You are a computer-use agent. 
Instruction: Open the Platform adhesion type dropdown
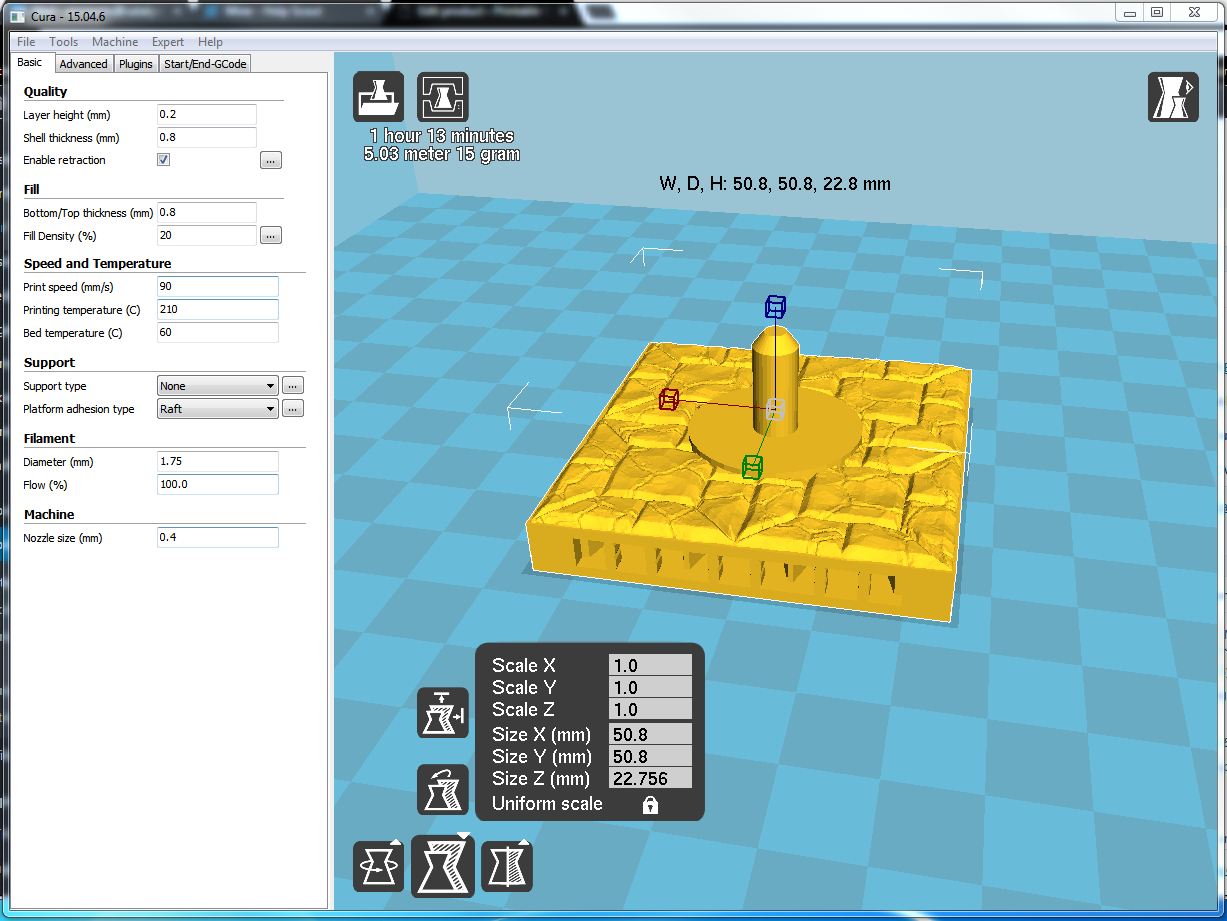coord(218,409)
